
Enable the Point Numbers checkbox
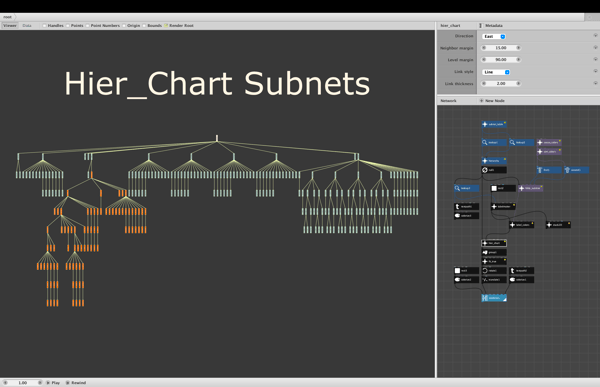click(88, 26)
